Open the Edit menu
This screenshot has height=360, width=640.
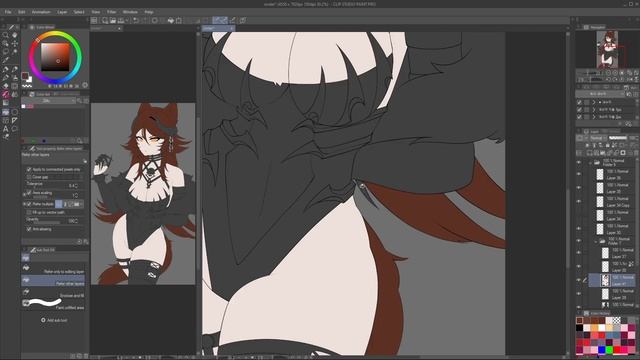[x=22, y=12]
